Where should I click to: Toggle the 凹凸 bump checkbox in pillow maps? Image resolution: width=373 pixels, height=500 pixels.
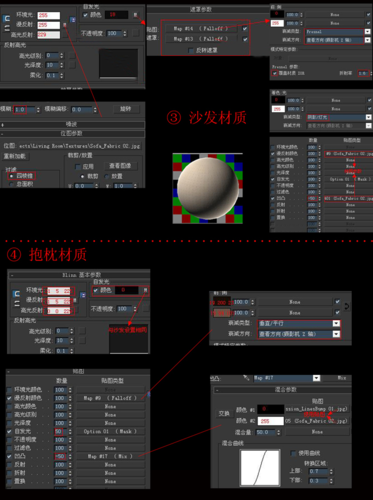point(9,456)
